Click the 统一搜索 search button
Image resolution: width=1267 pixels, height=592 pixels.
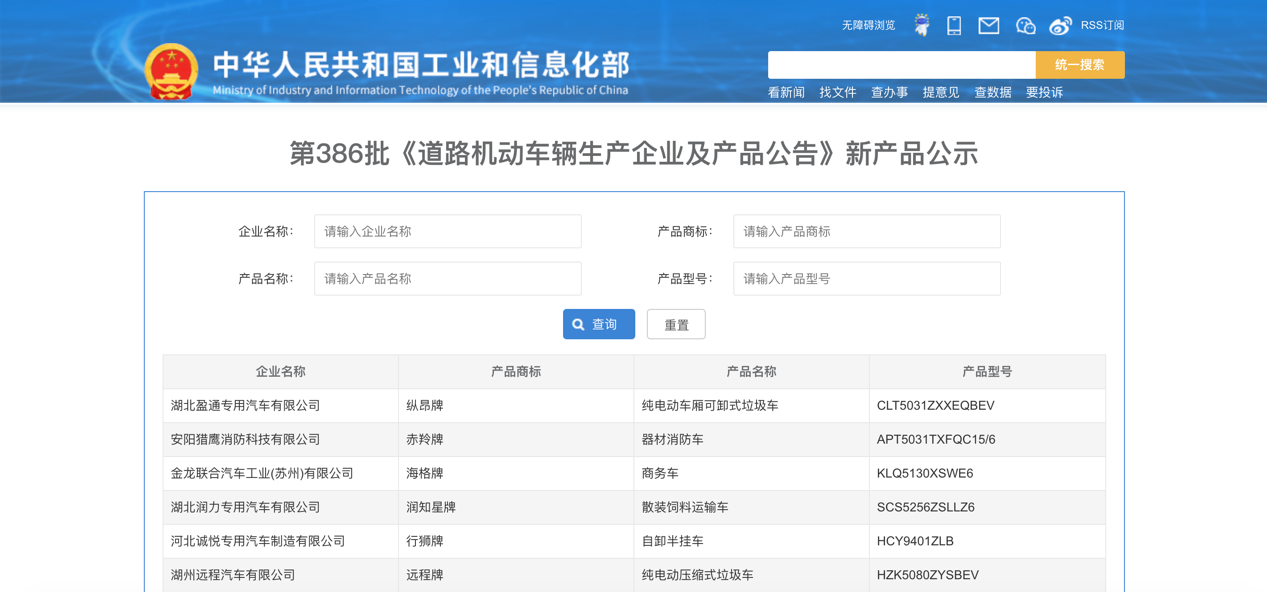(1079, 64)
